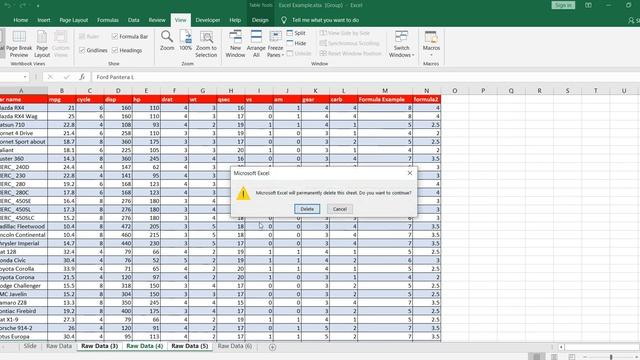Viewport: 640px width, 360px height.
Task: Click the Redo arrow in title bar
Action: [x=23, y=5]
